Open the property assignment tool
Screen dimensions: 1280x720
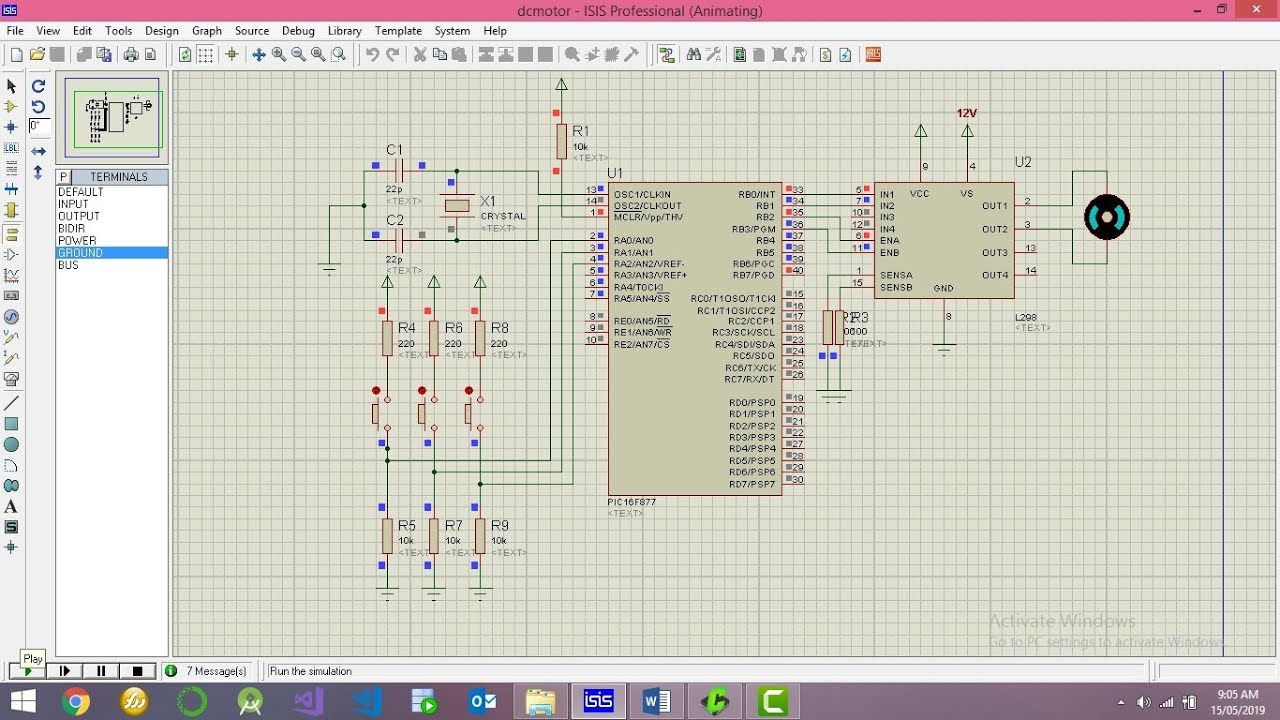(x=713, y=55)
